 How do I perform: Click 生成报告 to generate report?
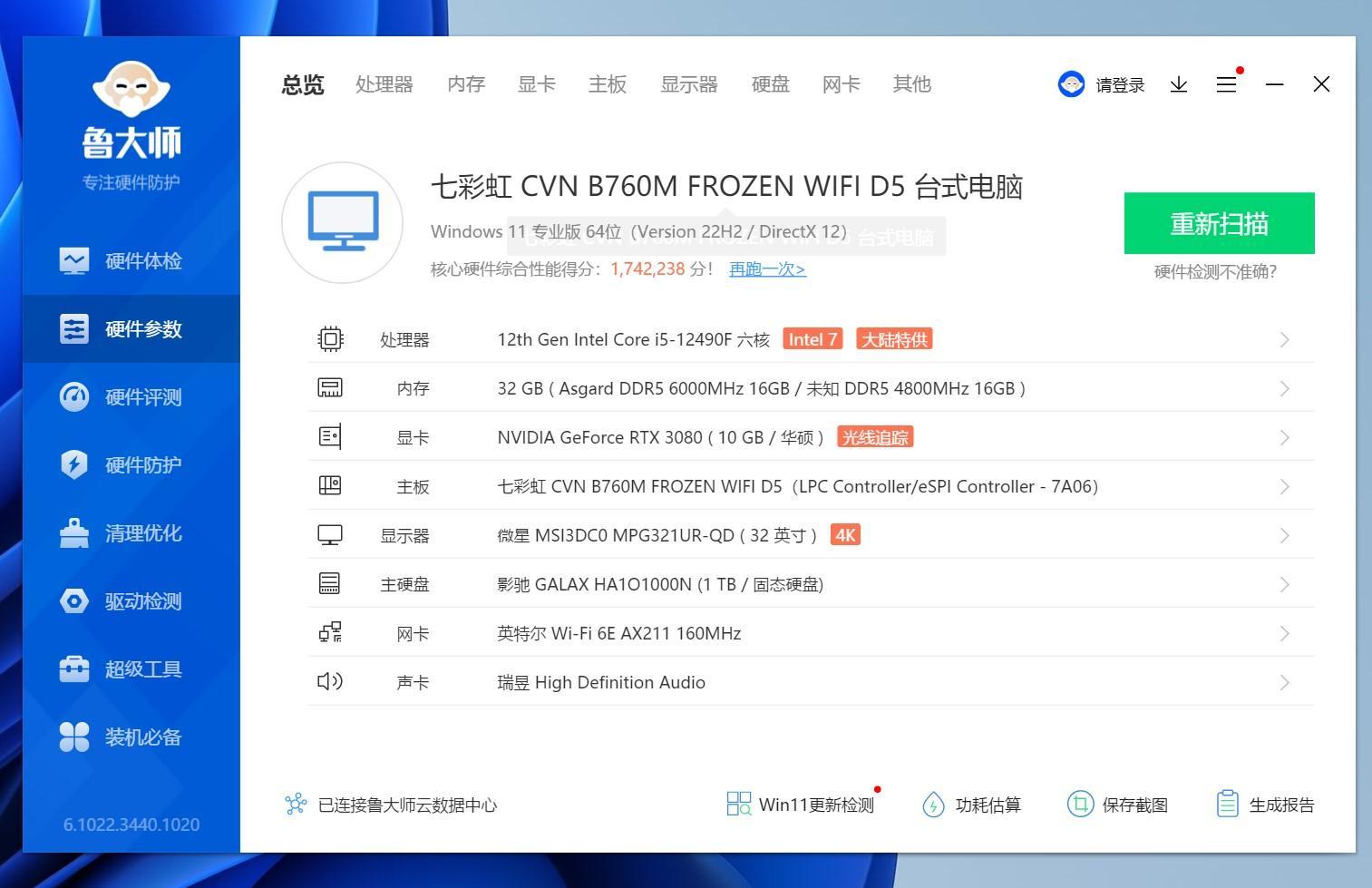1265,805
